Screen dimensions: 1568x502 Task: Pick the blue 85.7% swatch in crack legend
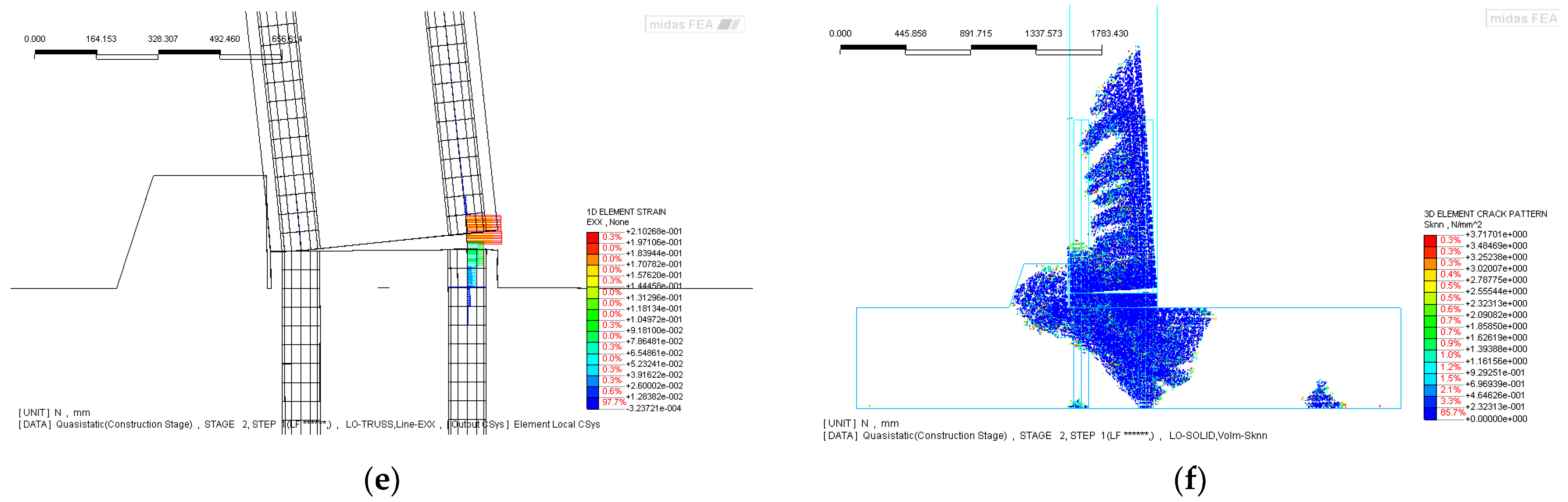[1430, 413]
